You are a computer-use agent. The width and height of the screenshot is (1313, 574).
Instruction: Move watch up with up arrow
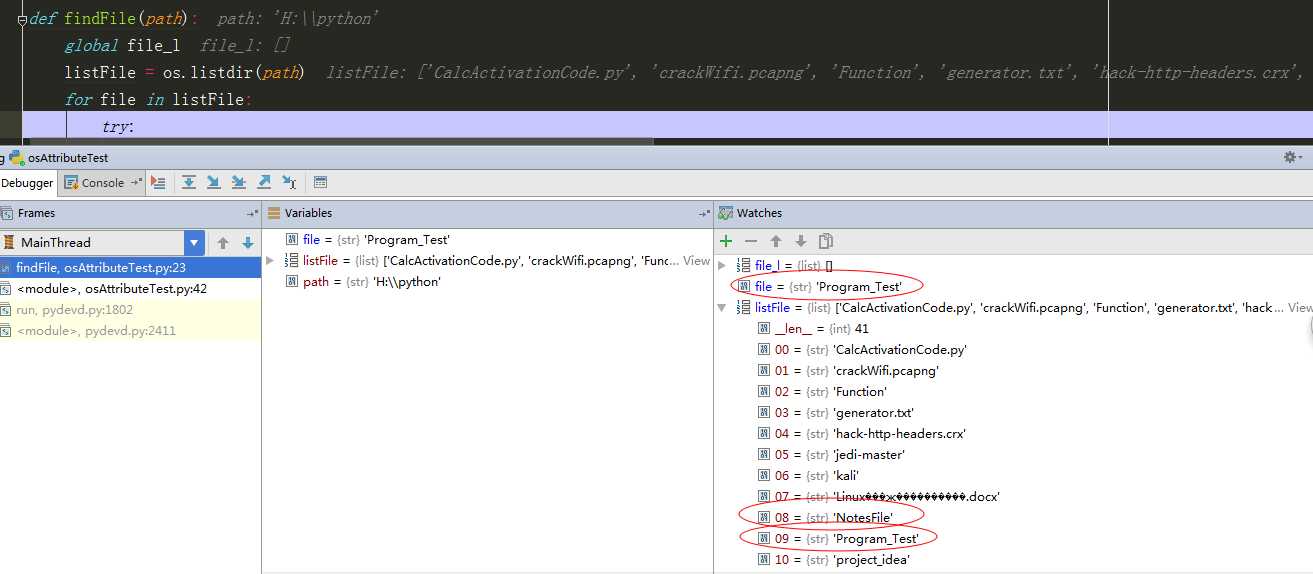(775, 241)
